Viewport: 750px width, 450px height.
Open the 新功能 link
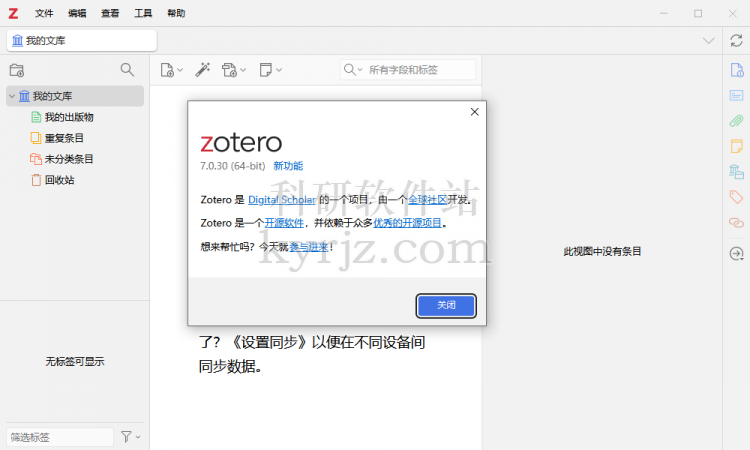coord(288,166)
